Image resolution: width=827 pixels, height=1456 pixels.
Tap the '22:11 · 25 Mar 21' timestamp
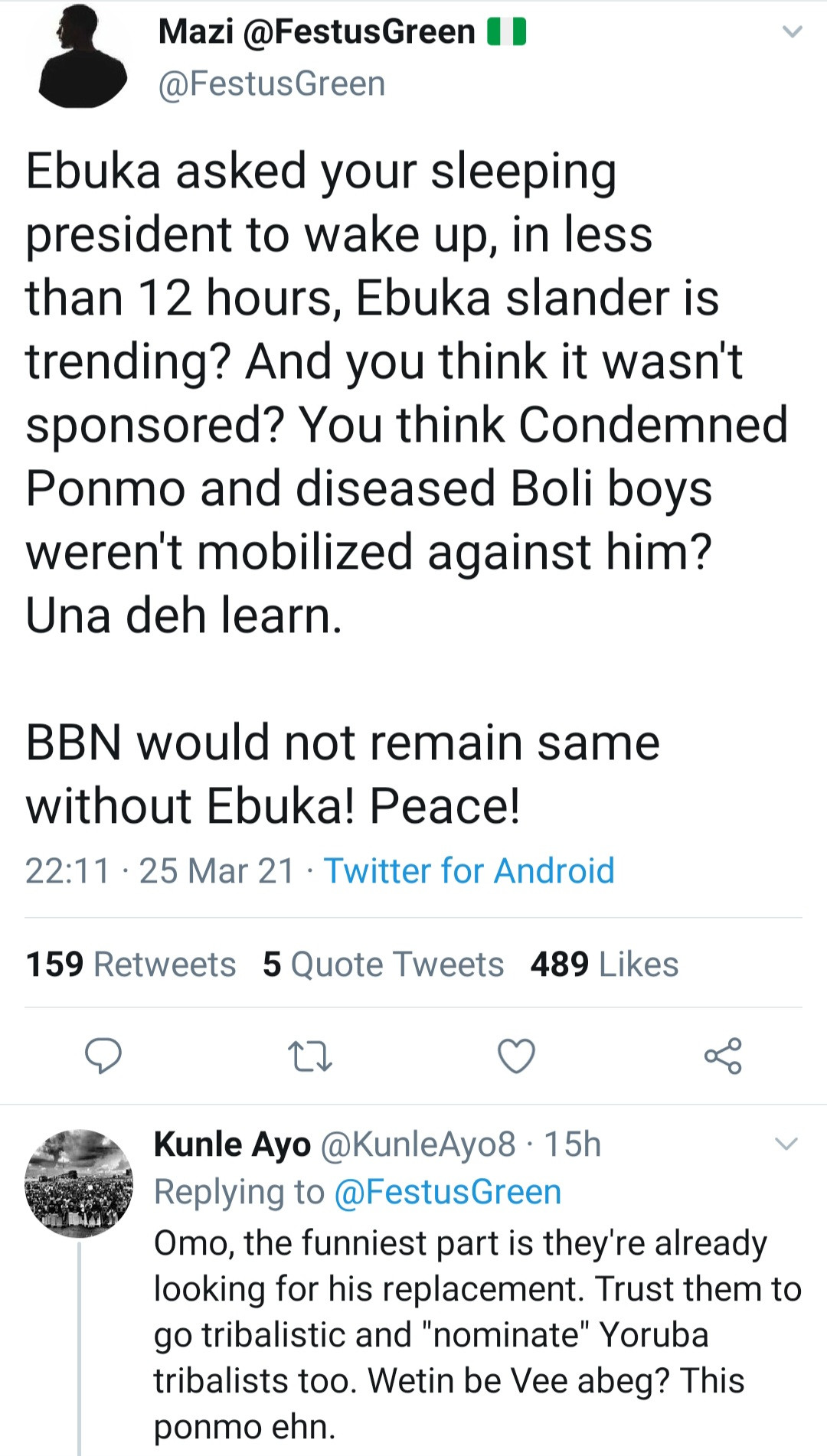coord(159,871)
